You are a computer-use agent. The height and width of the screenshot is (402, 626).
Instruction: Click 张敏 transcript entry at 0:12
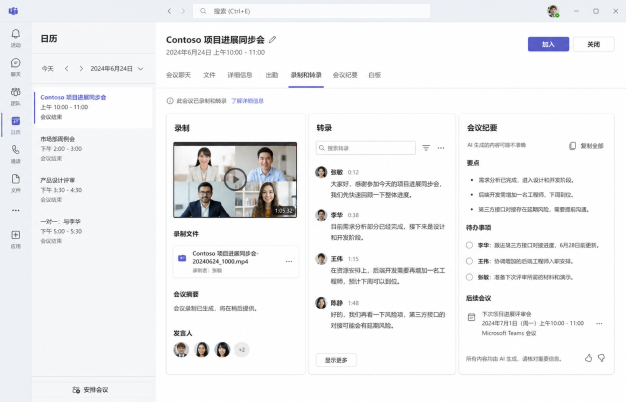[x=380, y=184]
